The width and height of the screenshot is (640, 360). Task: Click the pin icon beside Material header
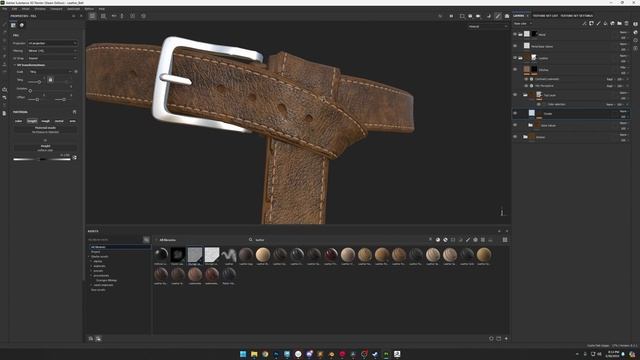[x=74, y=112]
